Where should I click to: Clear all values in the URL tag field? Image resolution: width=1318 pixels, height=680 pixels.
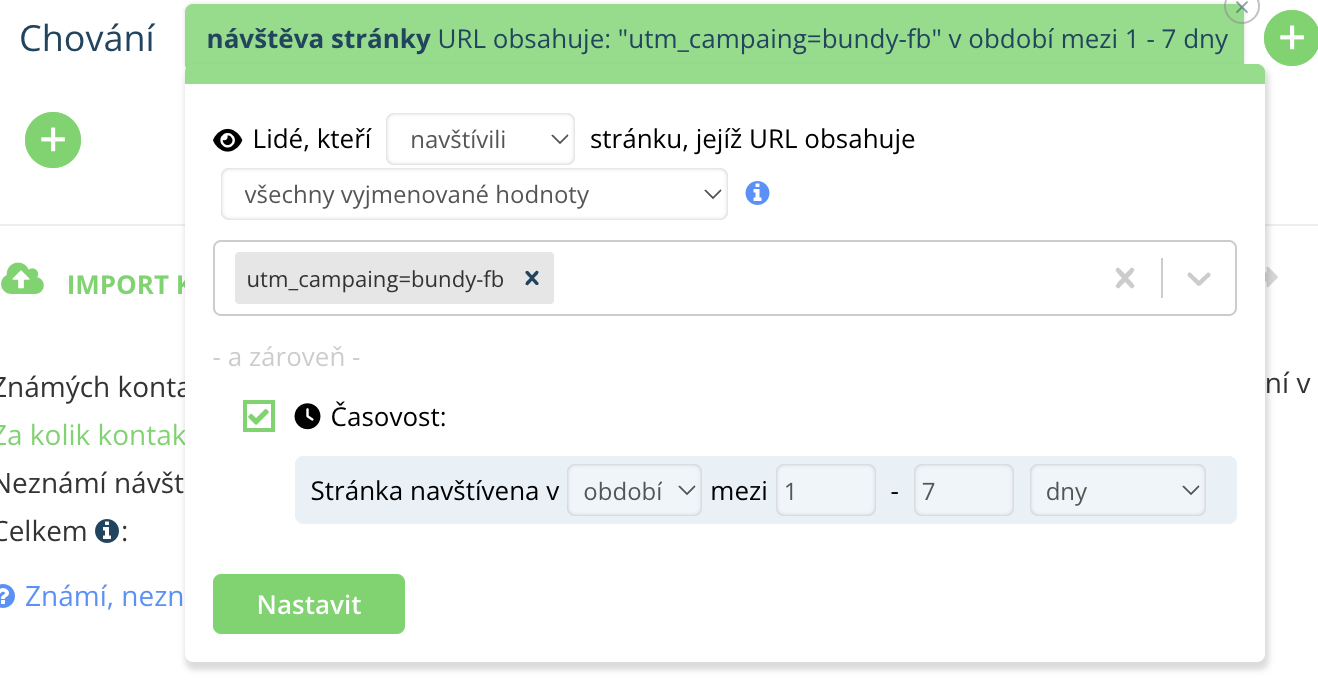pos(1125,279)
